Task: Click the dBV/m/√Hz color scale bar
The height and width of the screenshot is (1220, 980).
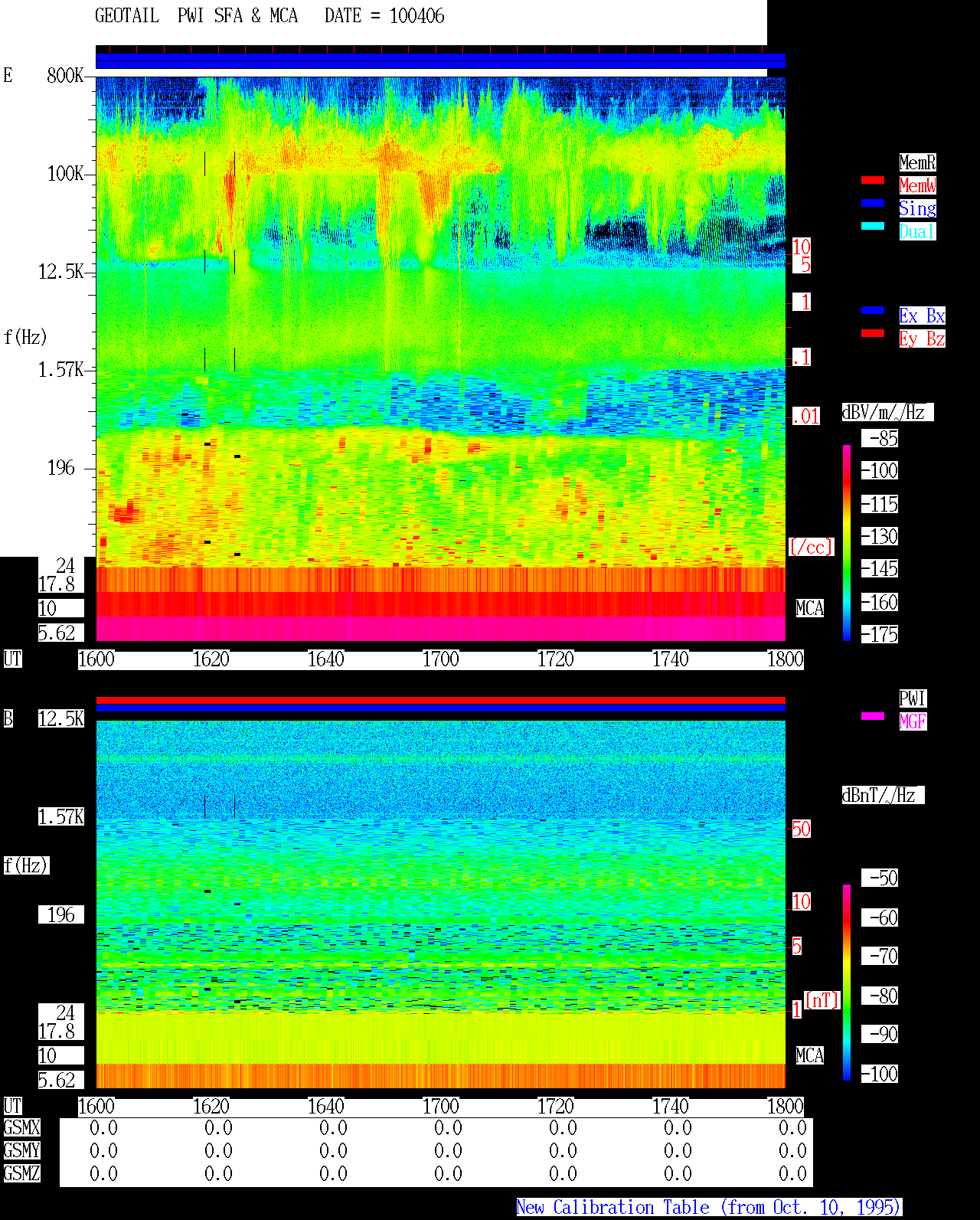Action: point(847,542)
